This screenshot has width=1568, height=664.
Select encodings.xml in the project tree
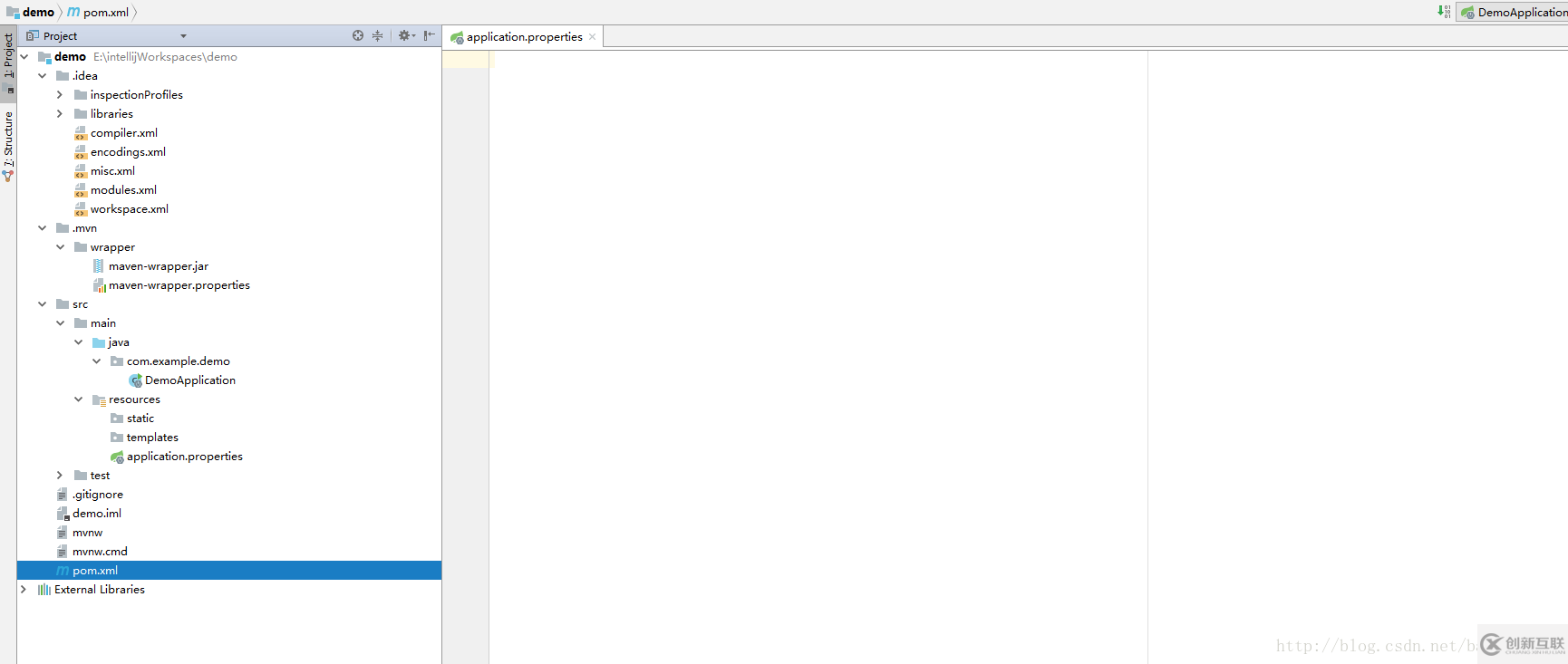(128, 151)
